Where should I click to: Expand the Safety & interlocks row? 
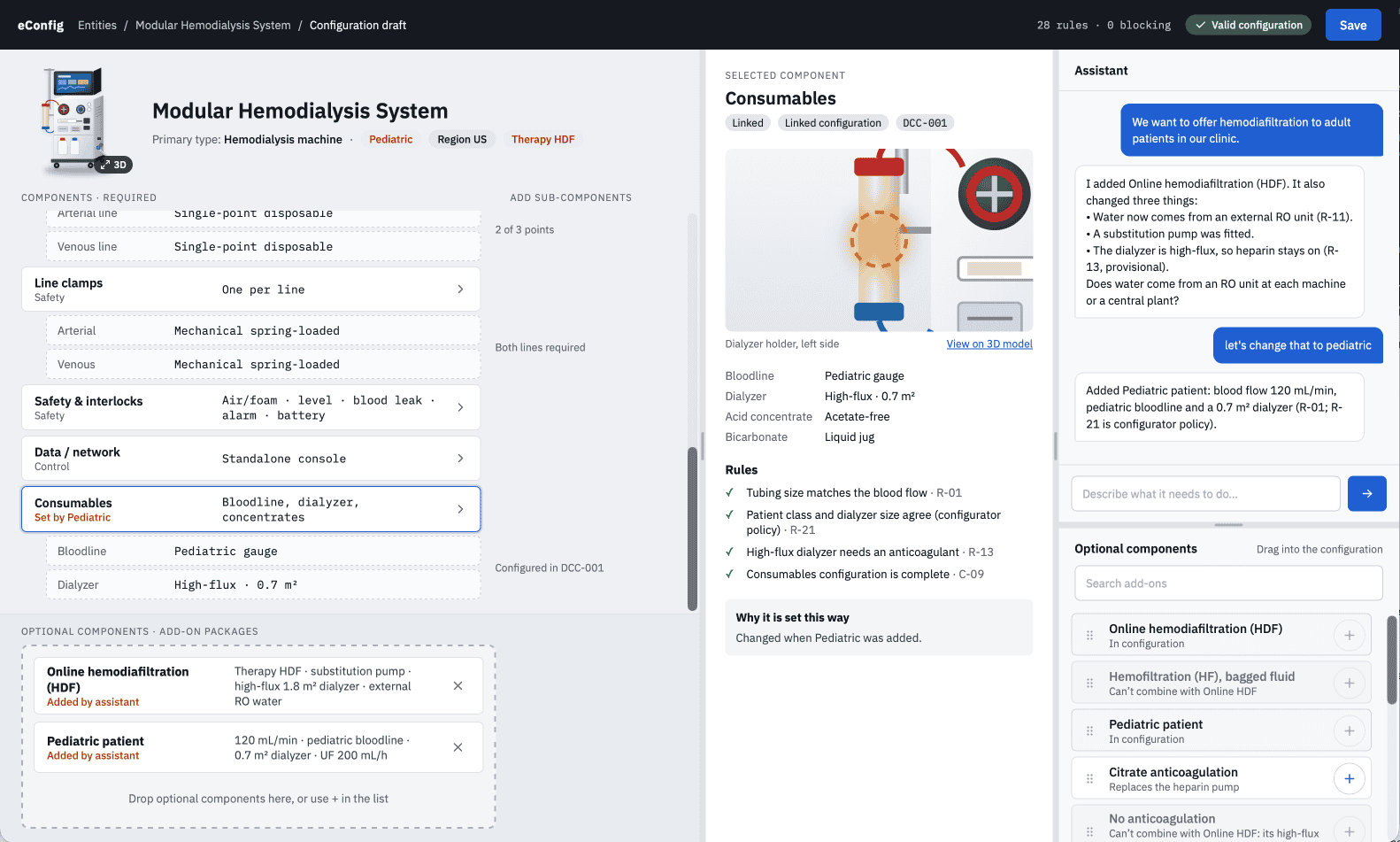pyautogui.click(x=250, y=407)
